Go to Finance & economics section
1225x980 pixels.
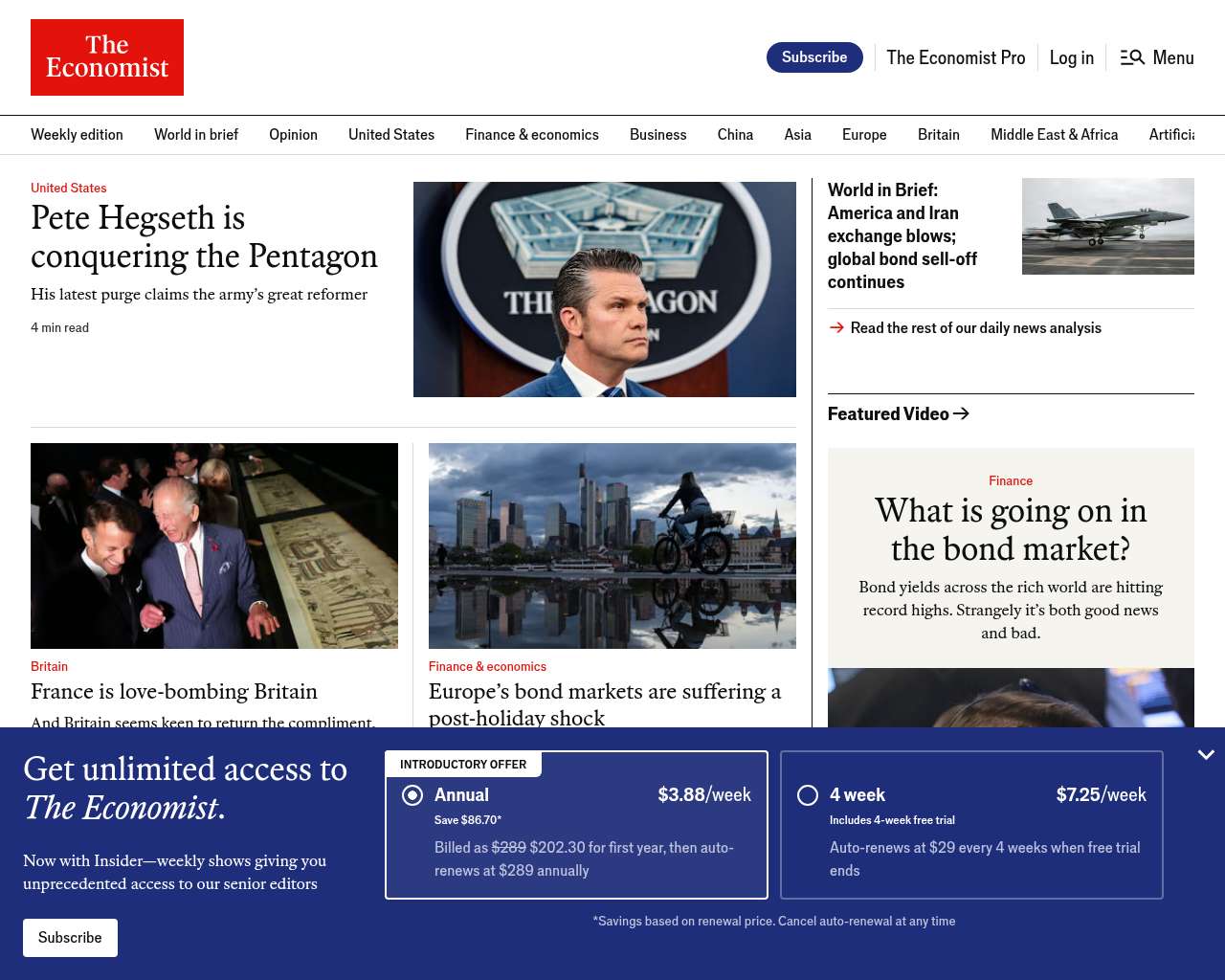(532, 135)
